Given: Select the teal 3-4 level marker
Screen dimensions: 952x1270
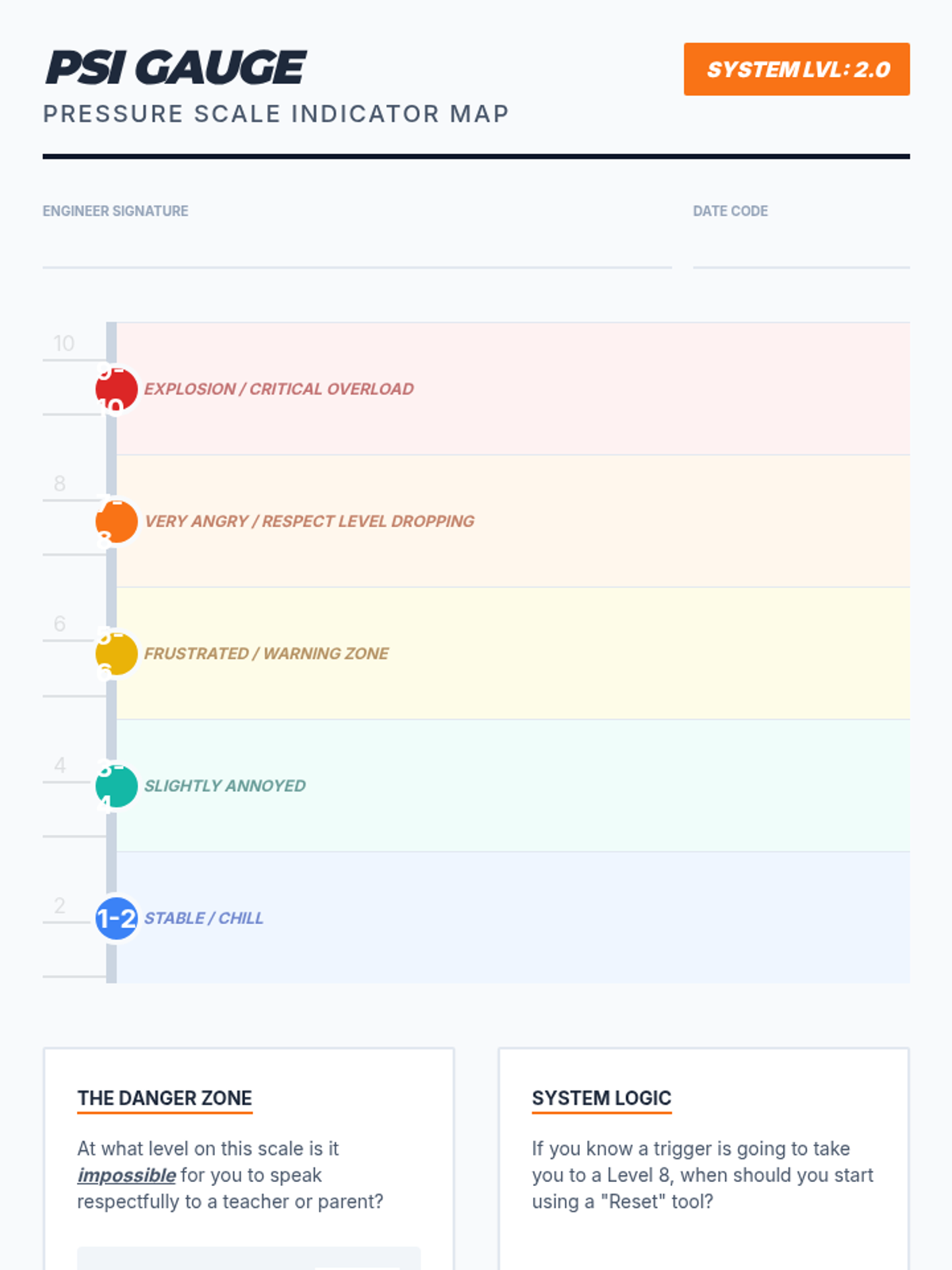Looking at the screenshot, I should [x=117, y=786].
